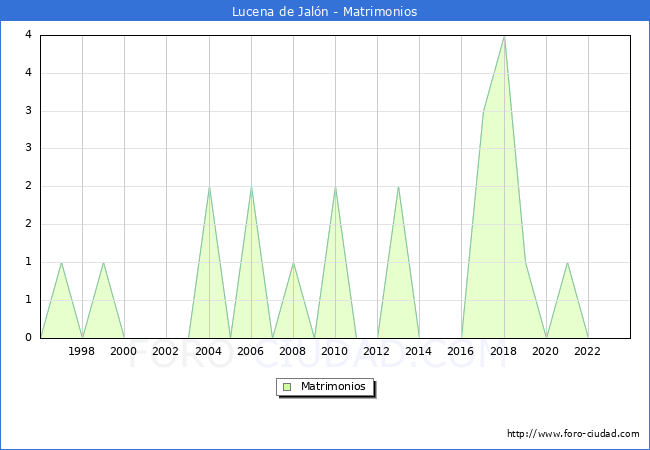Image resolution: width=650 pixels, height=450 pixels.
Task: Click the 2006 peak data point
Action: click(x=251, y=187)
